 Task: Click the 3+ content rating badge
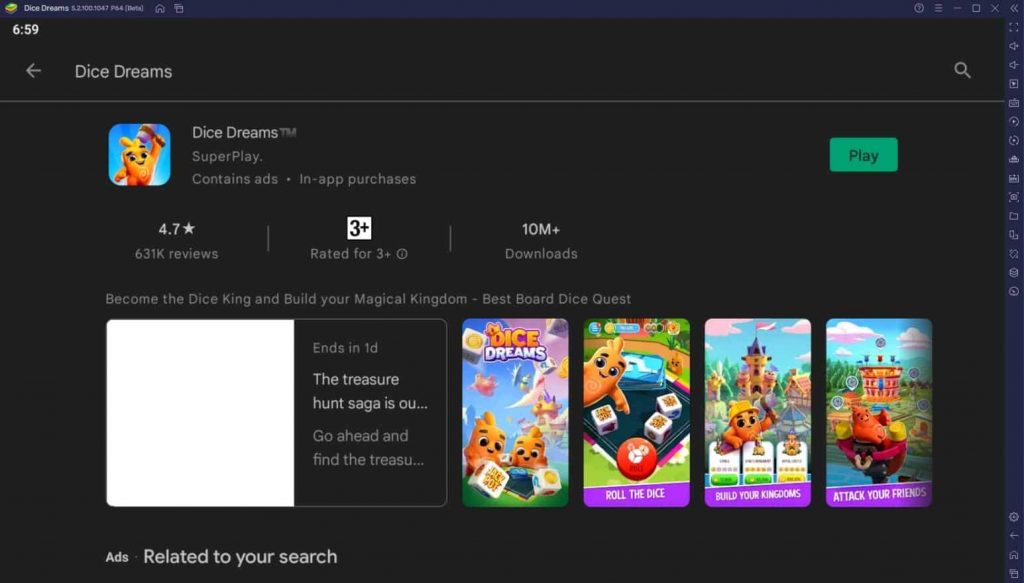point(359,228)
